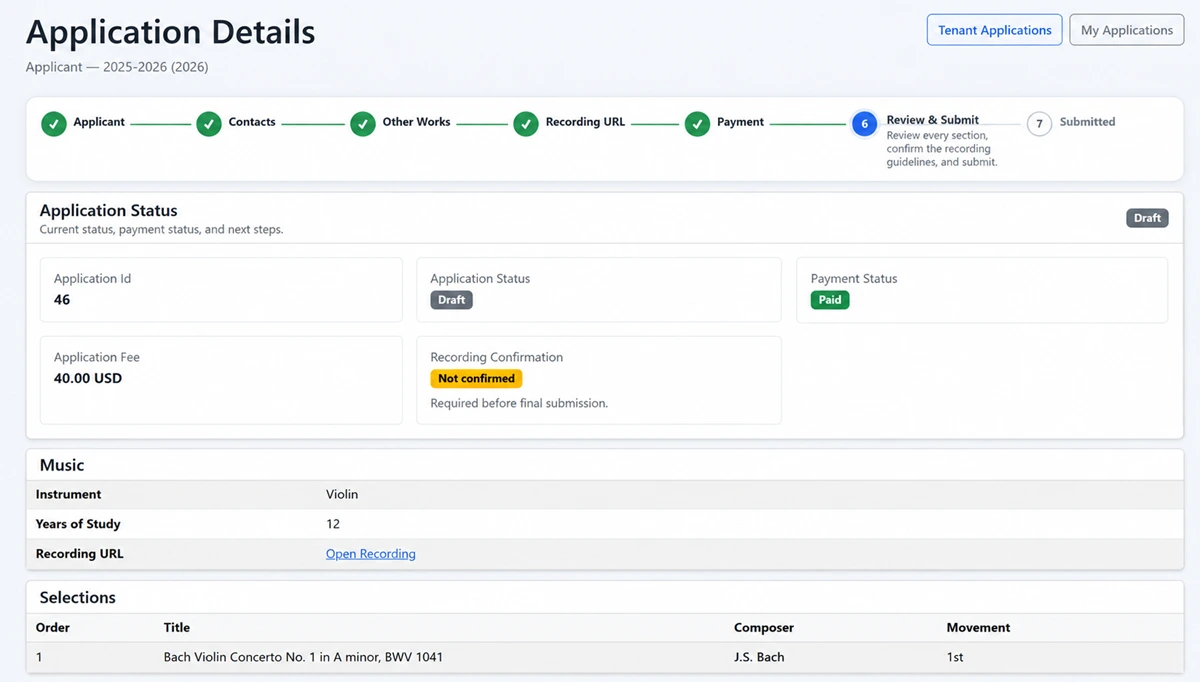
Task: Click the Other Works step checkmark icon
Action: tap(363, 124)
